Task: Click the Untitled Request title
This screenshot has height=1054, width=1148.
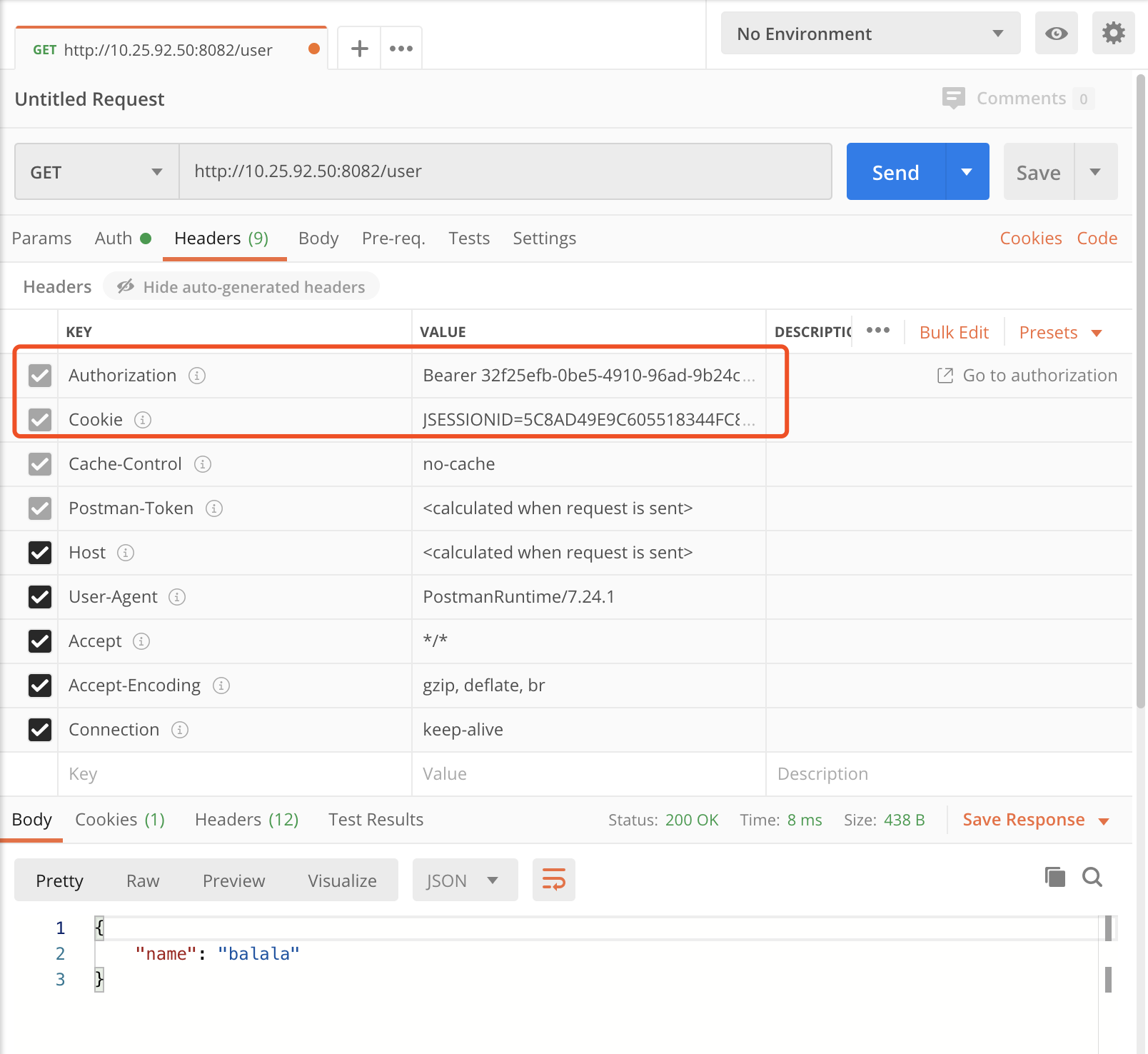Action: [89, 99]
